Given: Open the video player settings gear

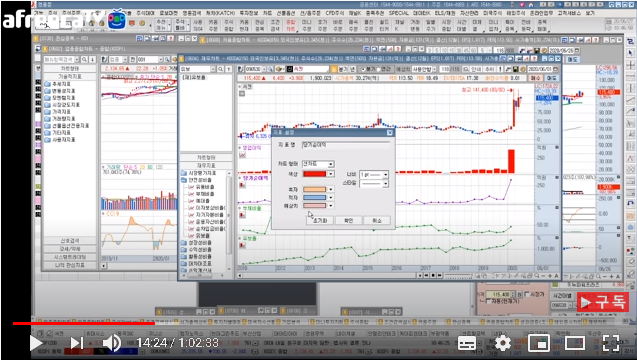Looking at the screenshot, I should [503, 344].
